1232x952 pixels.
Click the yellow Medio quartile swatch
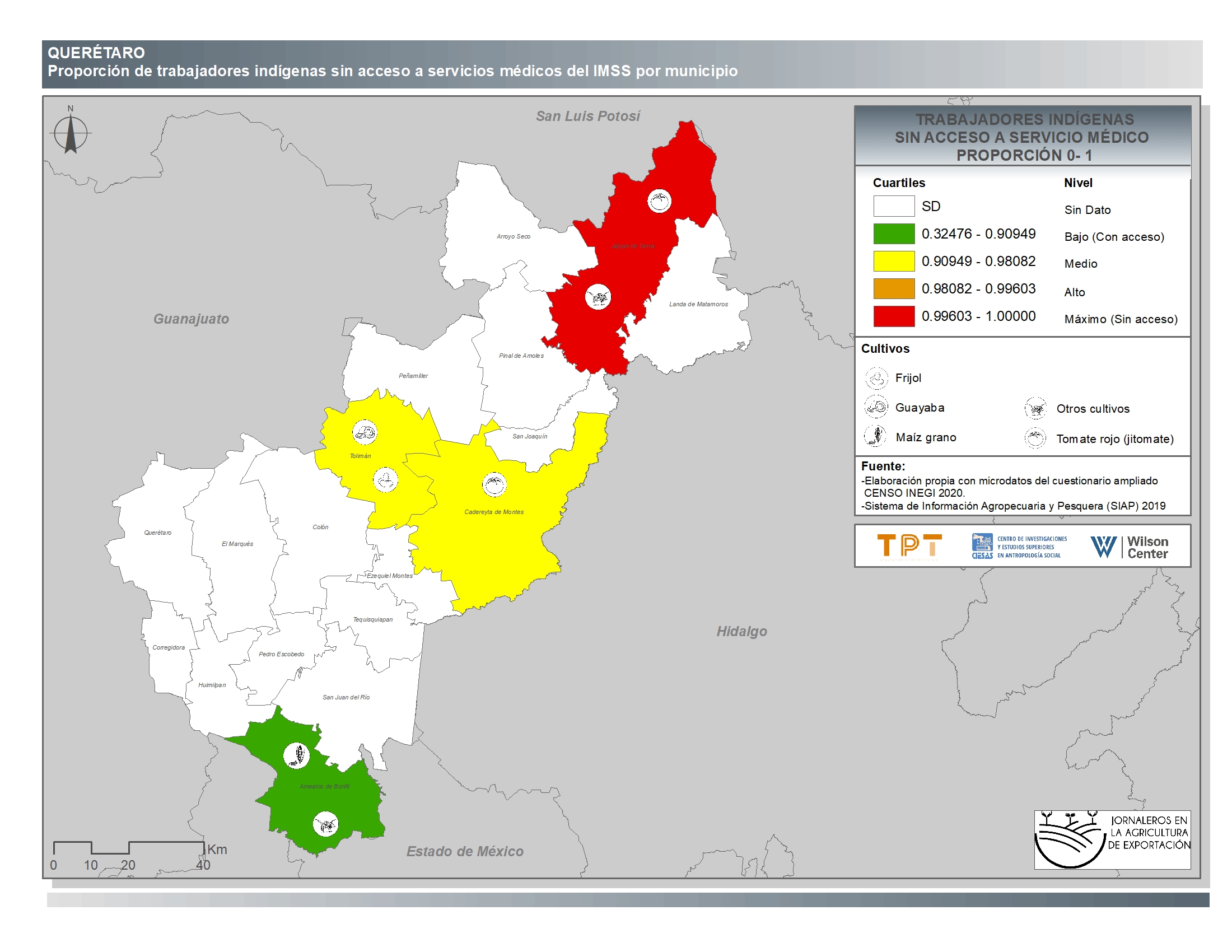tap(894, 261)
